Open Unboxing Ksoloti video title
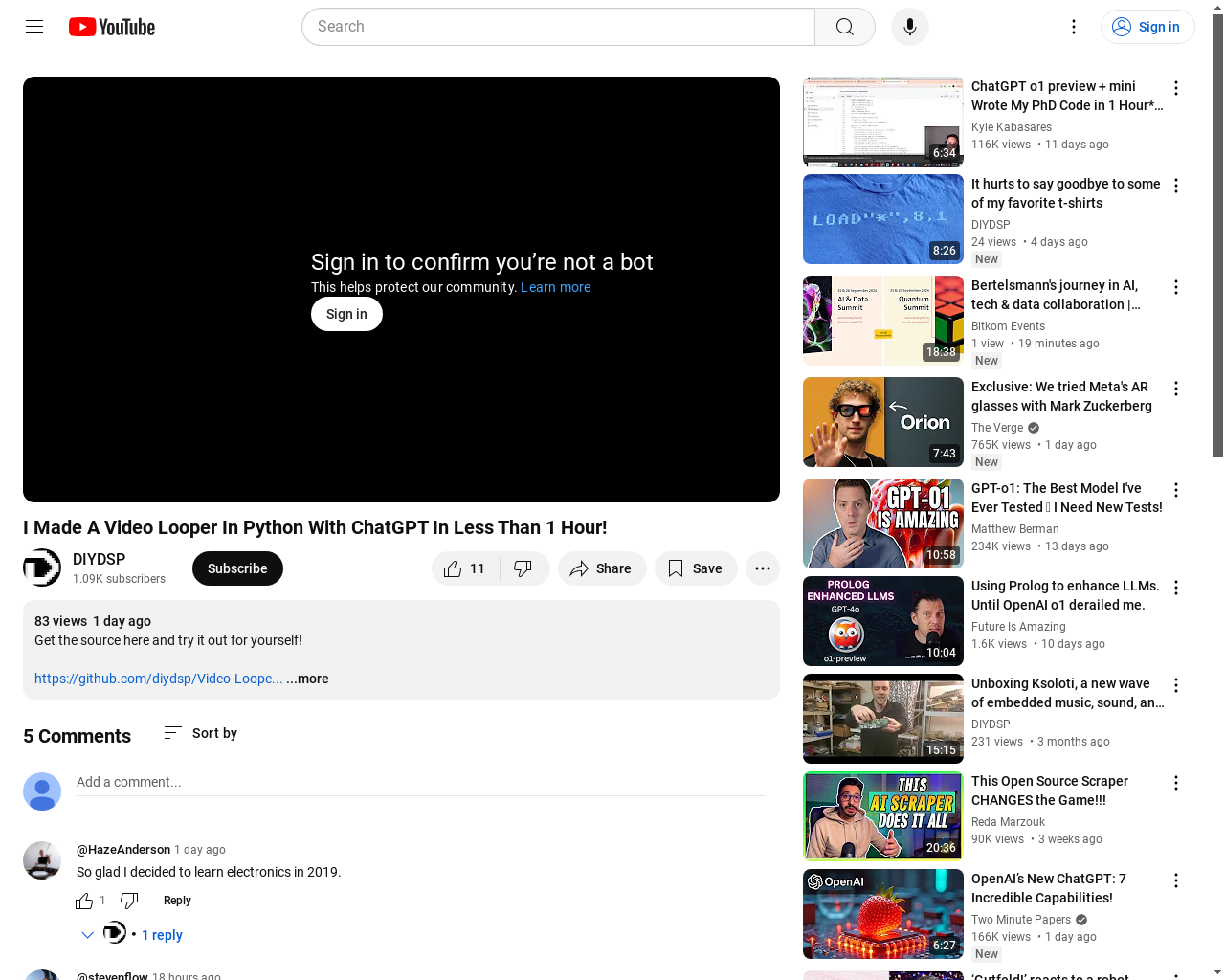Viewport: 1225px width, 980px height. [1068, 693]
